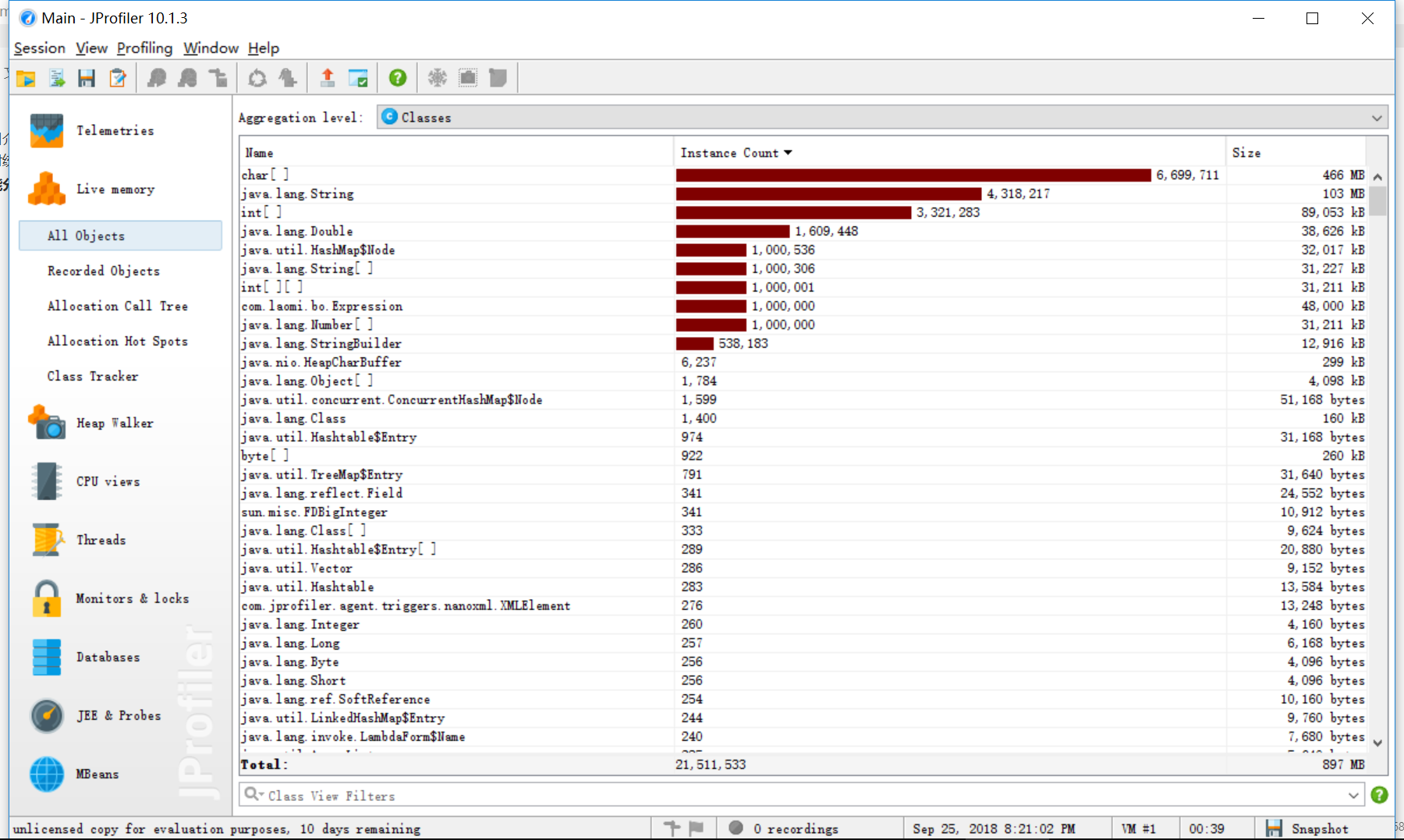This screenshot has width=1404, height=840.
Task: Select the java.lang.String row
Action: pos(803,193)
